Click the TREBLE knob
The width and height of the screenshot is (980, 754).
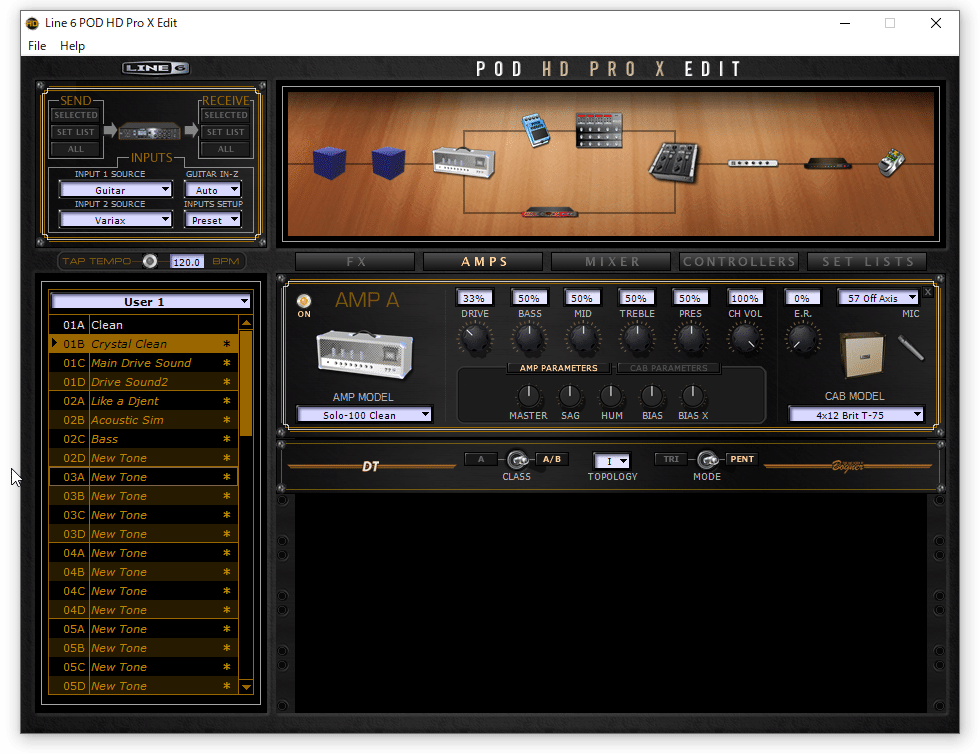pyautogui.click(x=636, y=339)
